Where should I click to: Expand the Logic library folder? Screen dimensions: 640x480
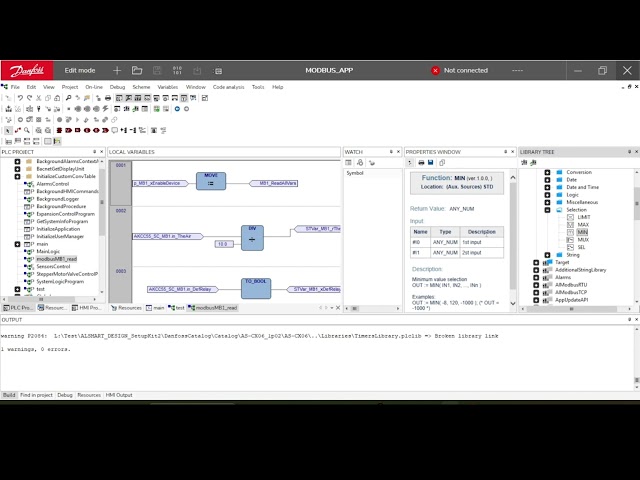click(547, 195)
